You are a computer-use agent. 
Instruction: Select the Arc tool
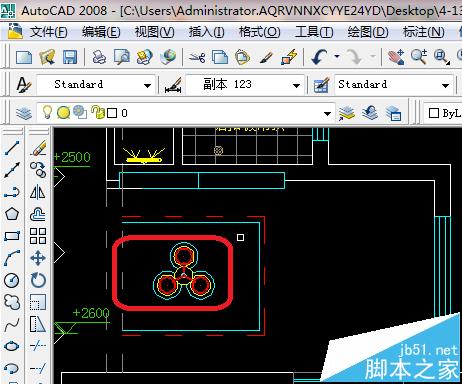coord(12,258)
